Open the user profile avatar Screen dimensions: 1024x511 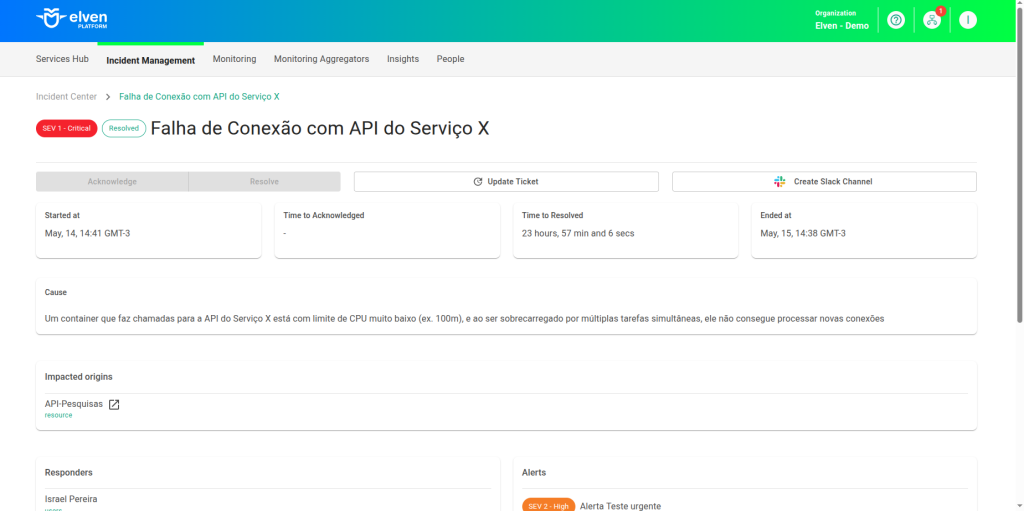click(x=967, y=20)
